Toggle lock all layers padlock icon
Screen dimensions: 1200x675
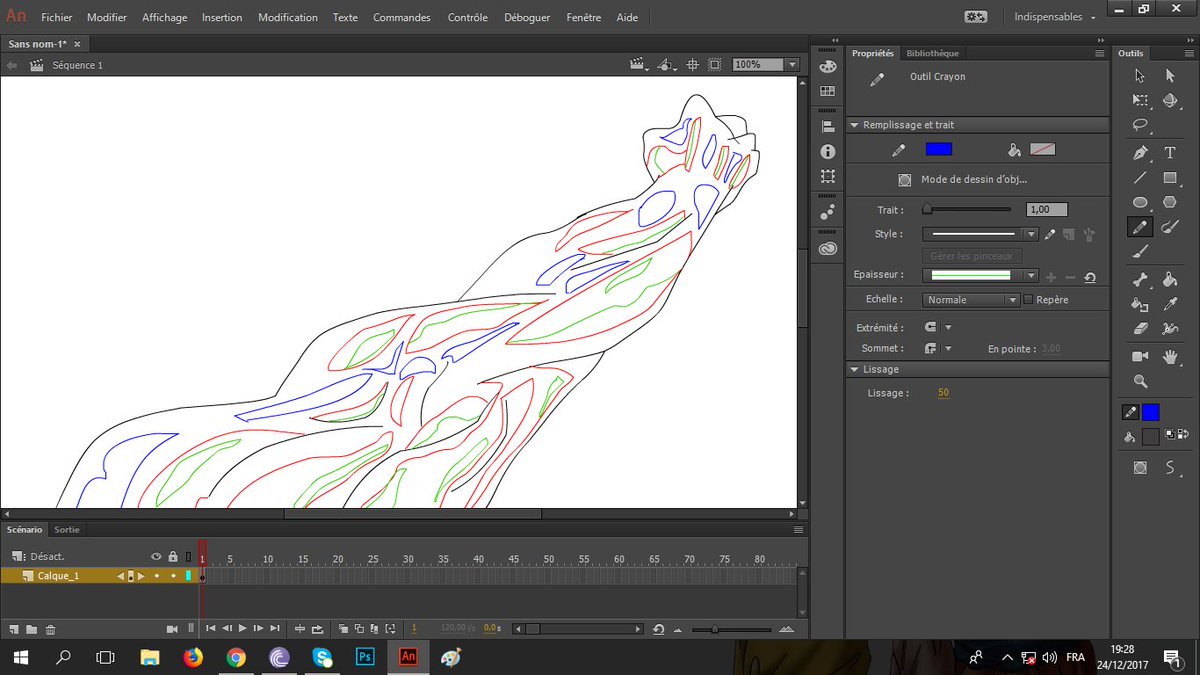(173, 556)
